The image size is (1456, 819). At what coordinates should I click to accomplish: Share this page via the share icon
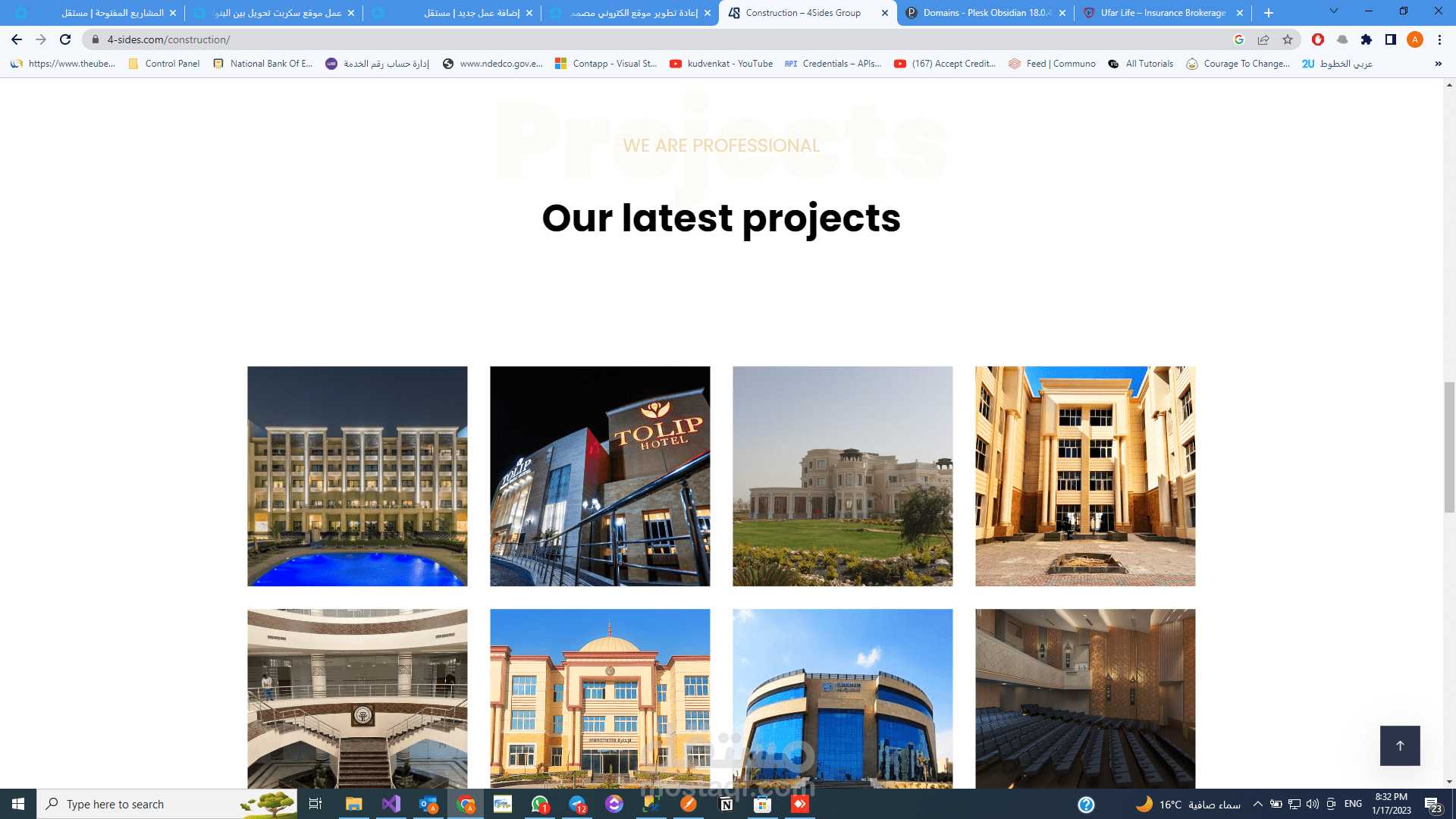tap(1263, 39)
